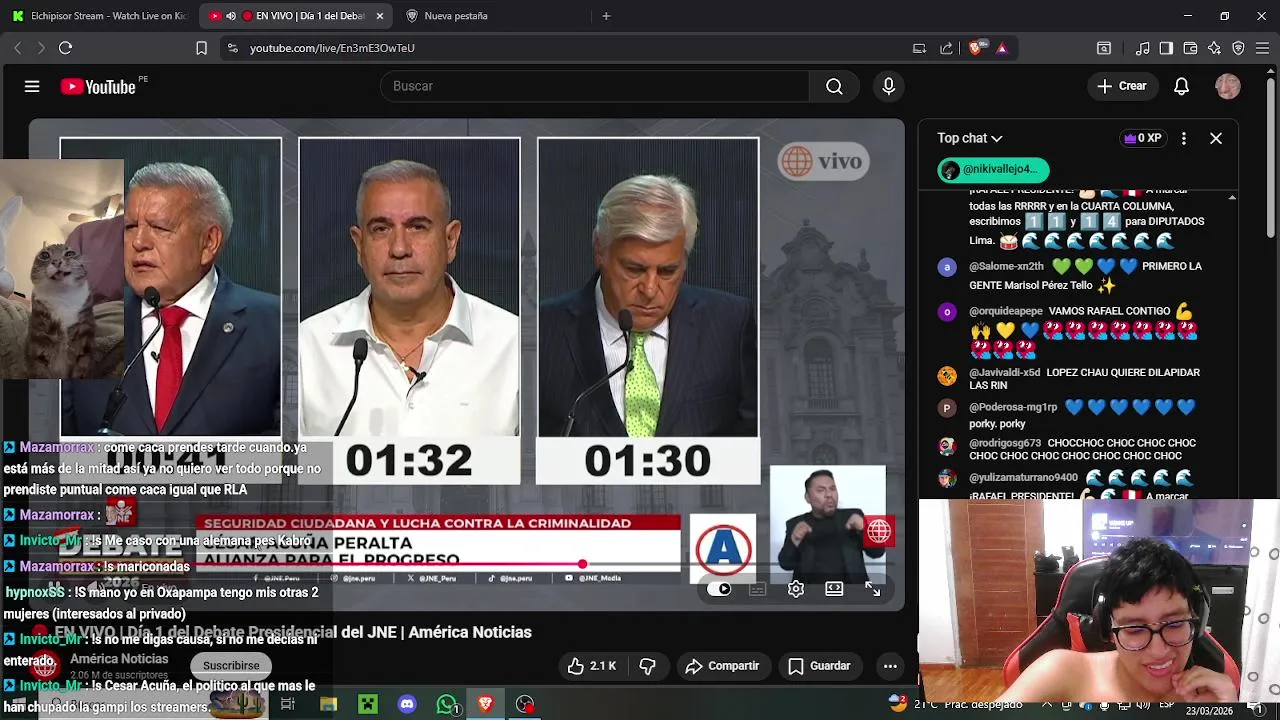
Task: Click @orquideapepe chat username
Action: (x=1005, y=311)
